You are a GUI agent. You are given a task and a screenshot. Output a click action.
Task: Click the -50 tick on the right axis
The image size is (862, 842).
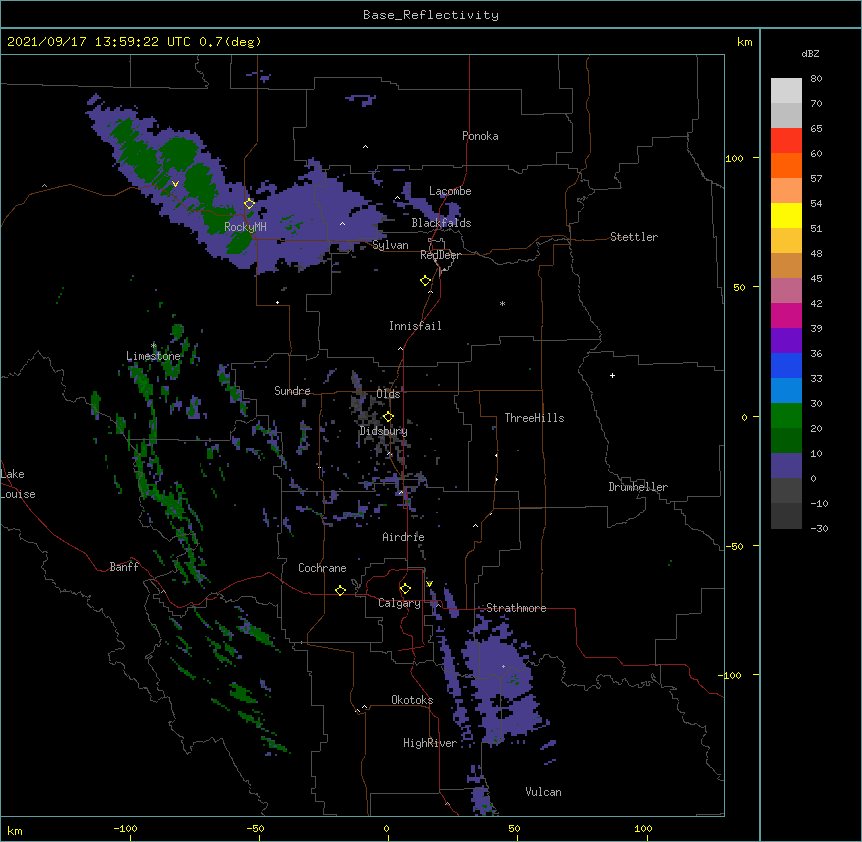pos(734,546)
